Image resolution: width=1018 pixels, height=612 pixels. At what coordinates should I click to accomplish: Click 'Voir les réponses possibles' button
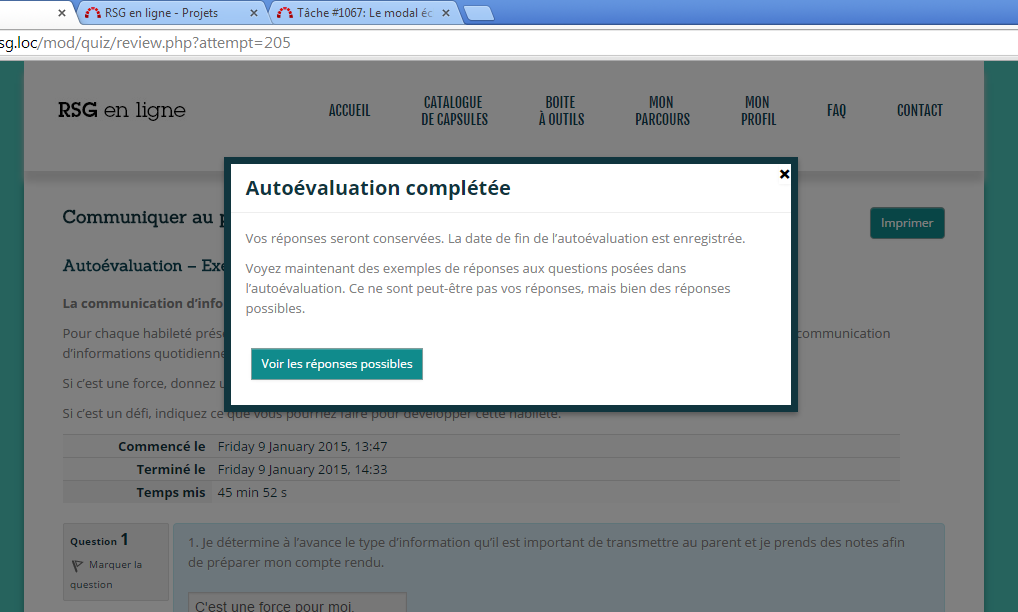tap(337, 364)
